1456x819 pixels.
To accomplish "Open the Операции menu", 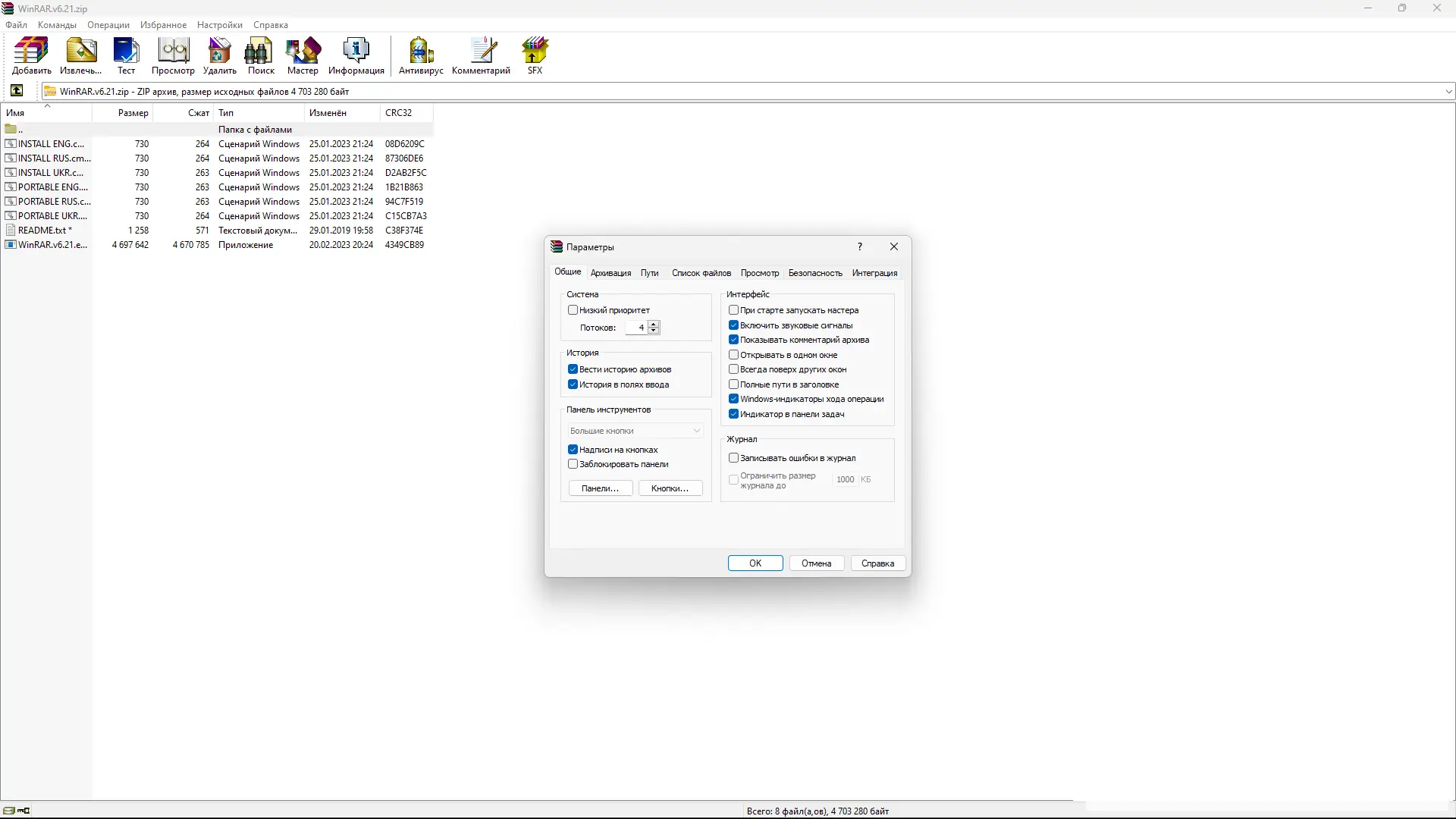I will (108, 25).
